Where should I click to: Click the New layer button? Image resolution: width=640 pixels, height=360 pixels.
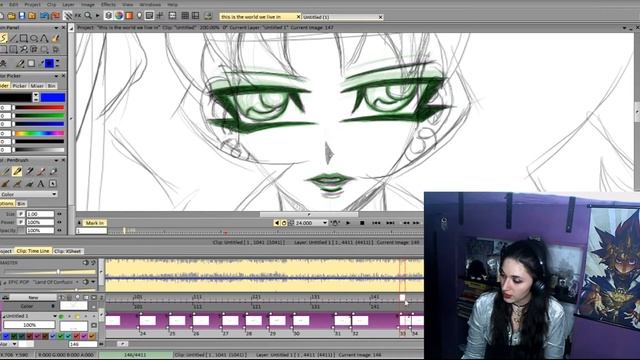tap(33, 298)
